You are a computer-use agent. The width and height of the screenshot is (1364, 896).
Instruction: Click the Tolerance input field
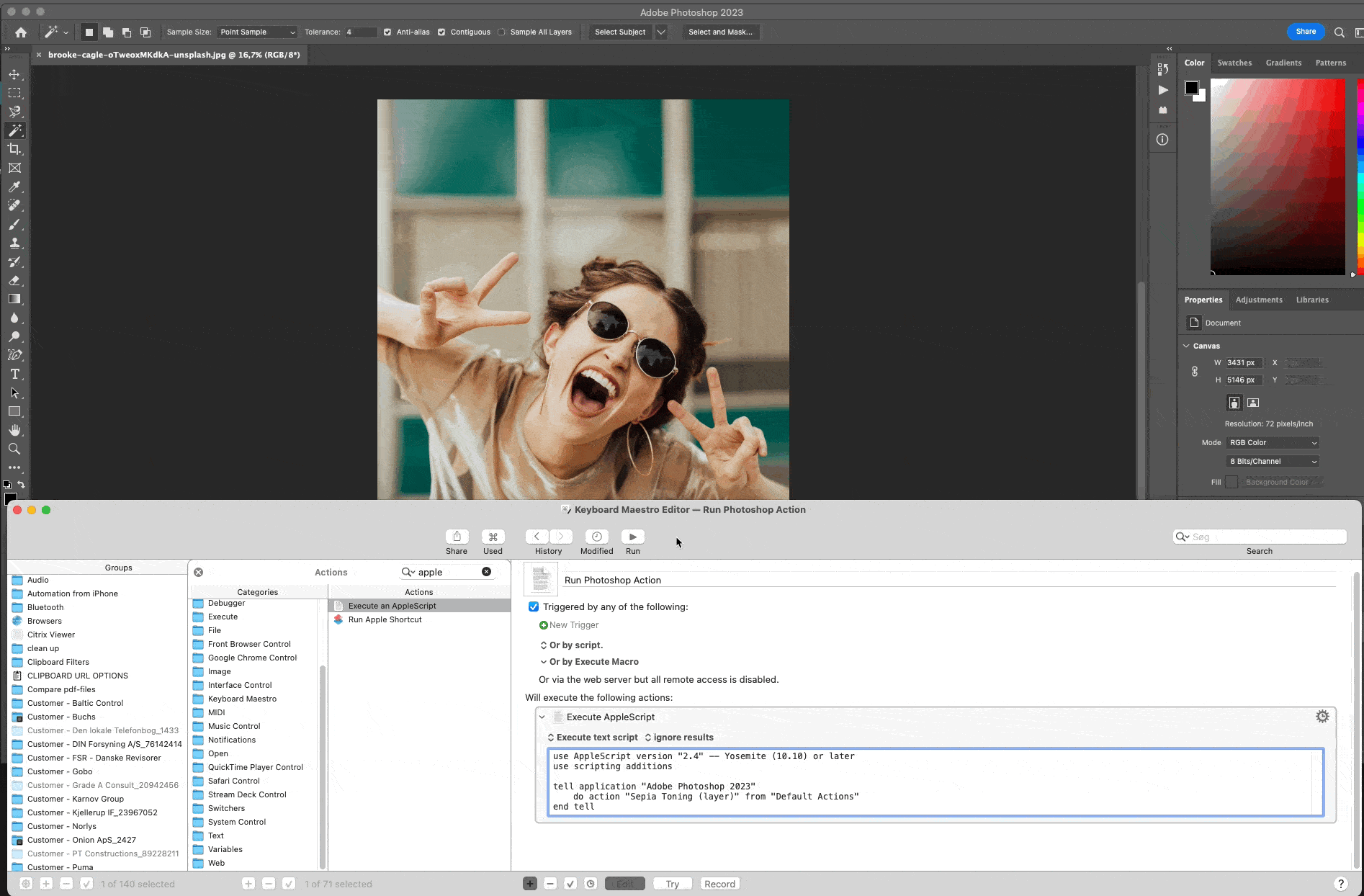(361, 32)
